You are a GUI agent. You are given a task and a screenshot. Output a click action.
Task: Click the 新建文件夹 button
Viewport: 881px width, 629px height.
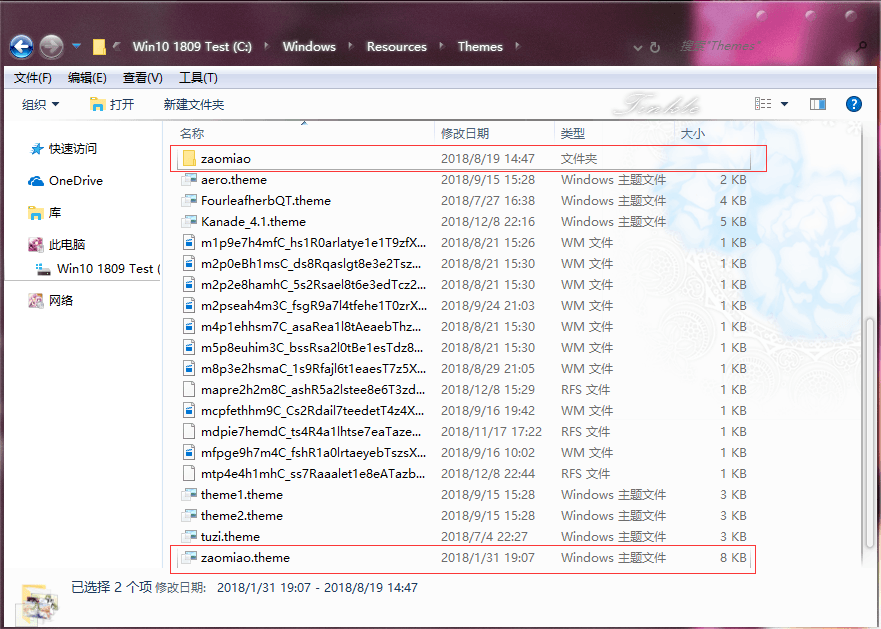click(194, 105)
